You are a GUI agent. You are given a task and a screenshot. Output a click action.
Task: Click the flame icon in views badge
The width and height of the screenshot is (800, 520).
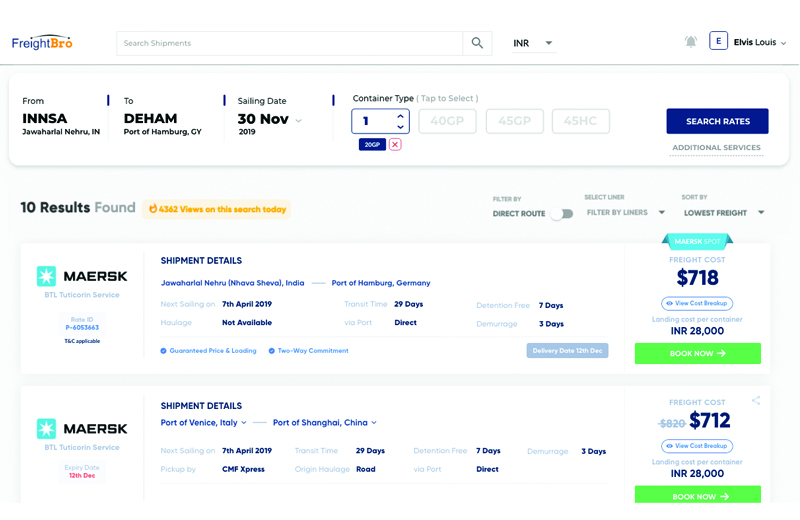click(153, 209)
